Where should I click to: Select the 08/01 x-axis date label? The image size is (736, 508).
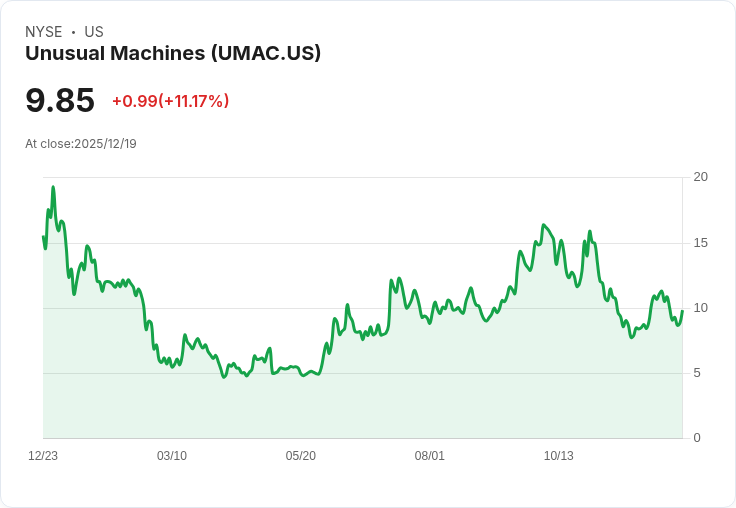[x=429, y=456]
